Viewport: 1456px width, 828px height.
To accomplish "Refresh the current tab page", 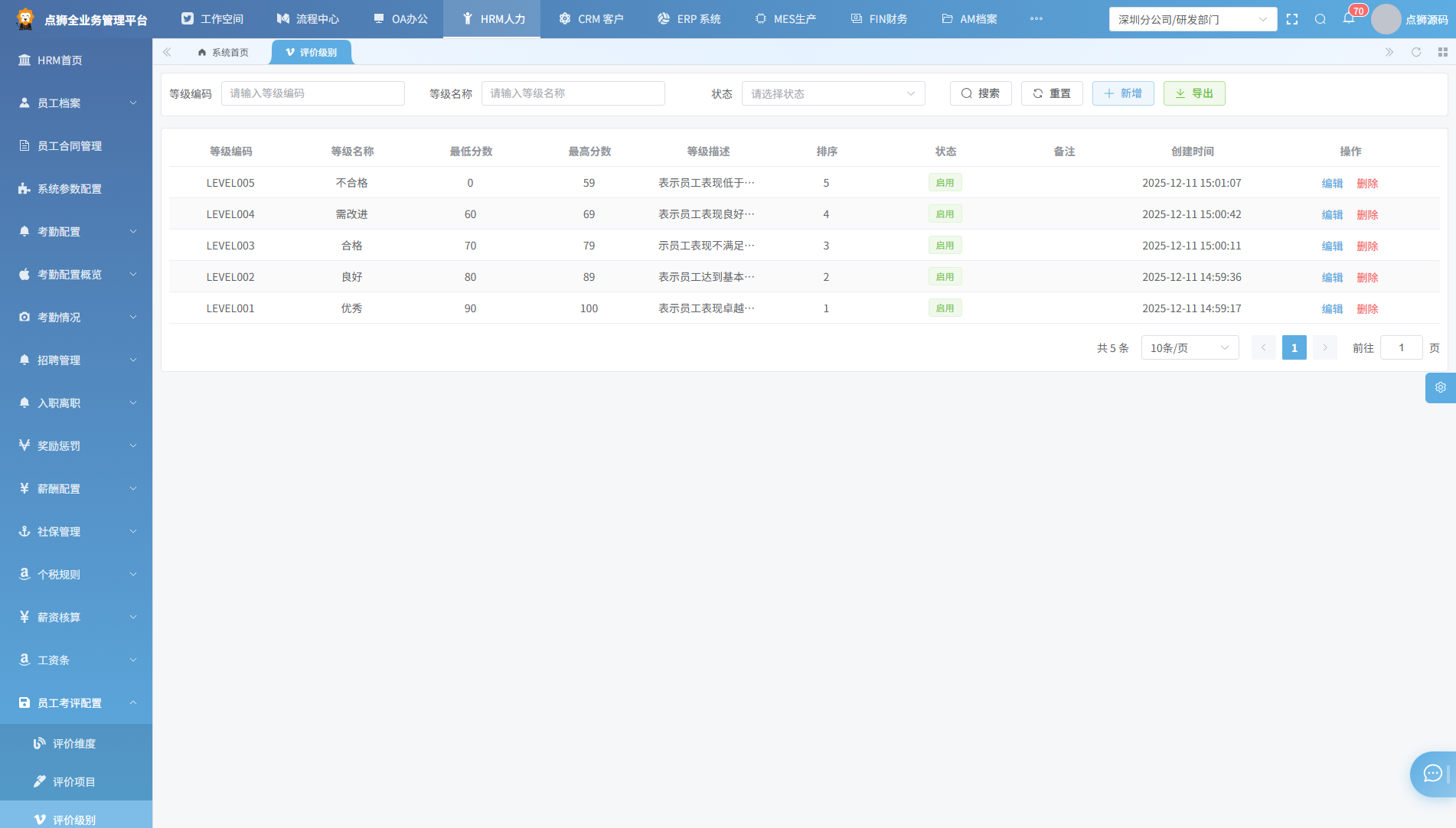I will pos(1416,52).
